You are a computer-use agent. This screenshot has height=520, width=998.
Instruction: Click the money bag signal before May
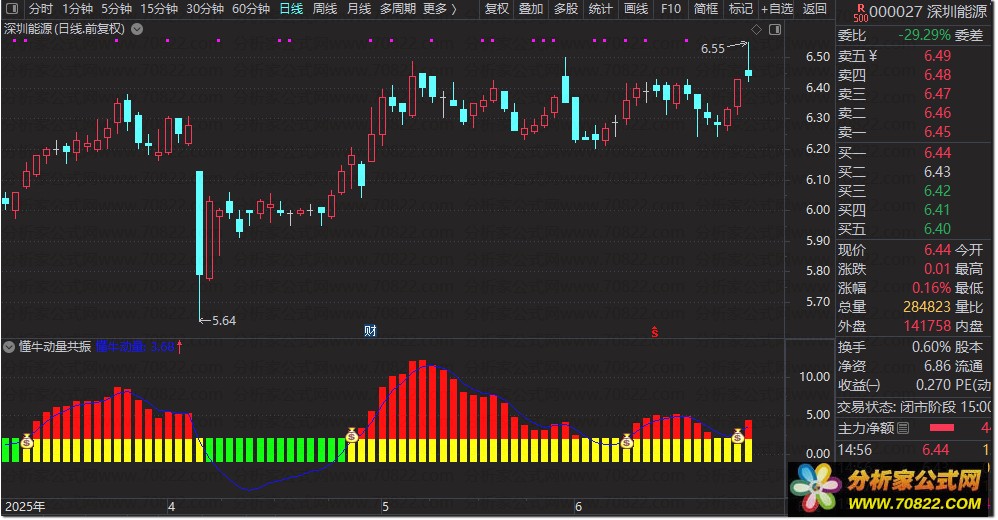[352, 435]
